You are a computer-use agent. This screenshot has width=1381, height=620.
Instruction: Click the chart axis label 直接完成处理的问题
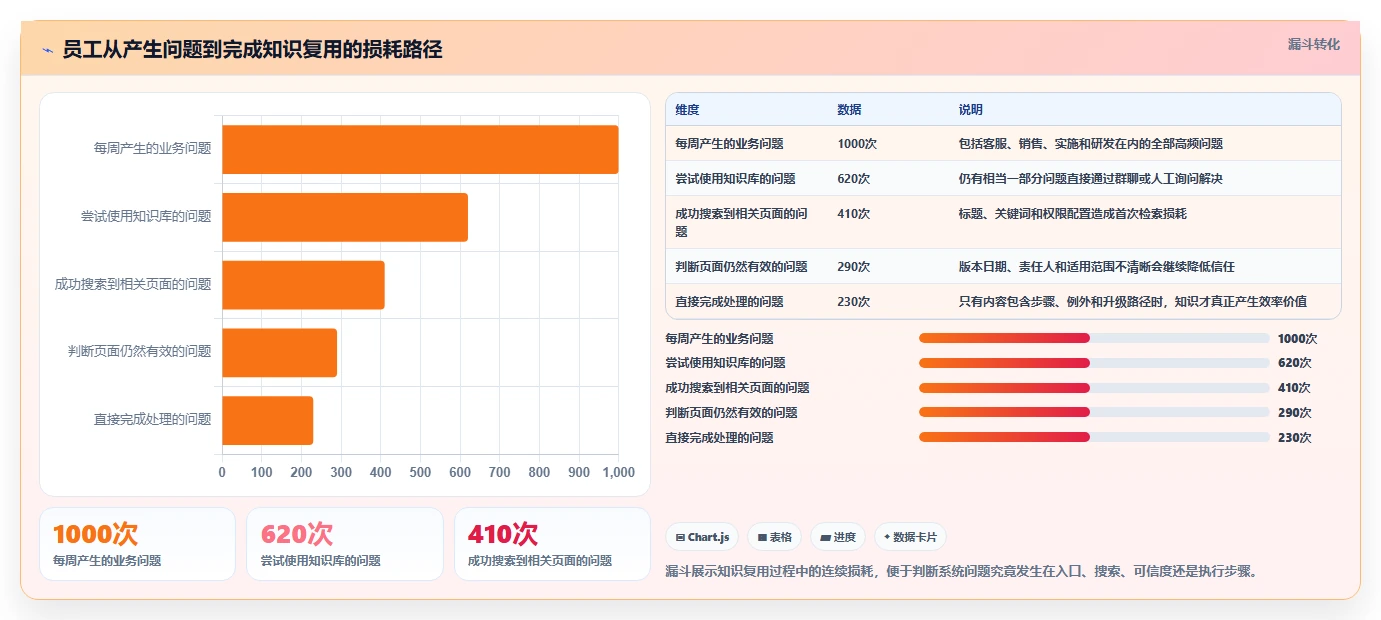click(152, 420)
